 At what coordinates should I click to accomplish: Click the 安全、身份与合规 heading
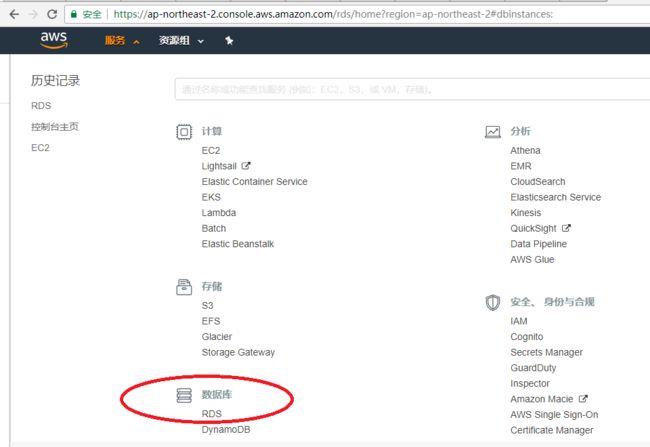(x=553, y=302)
